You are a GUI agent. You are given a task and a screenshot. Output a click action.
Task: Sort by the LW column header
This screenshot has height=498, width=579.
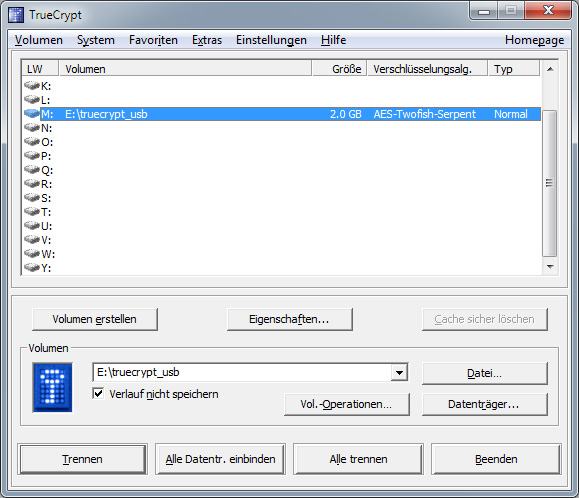(x=40, y=69)
